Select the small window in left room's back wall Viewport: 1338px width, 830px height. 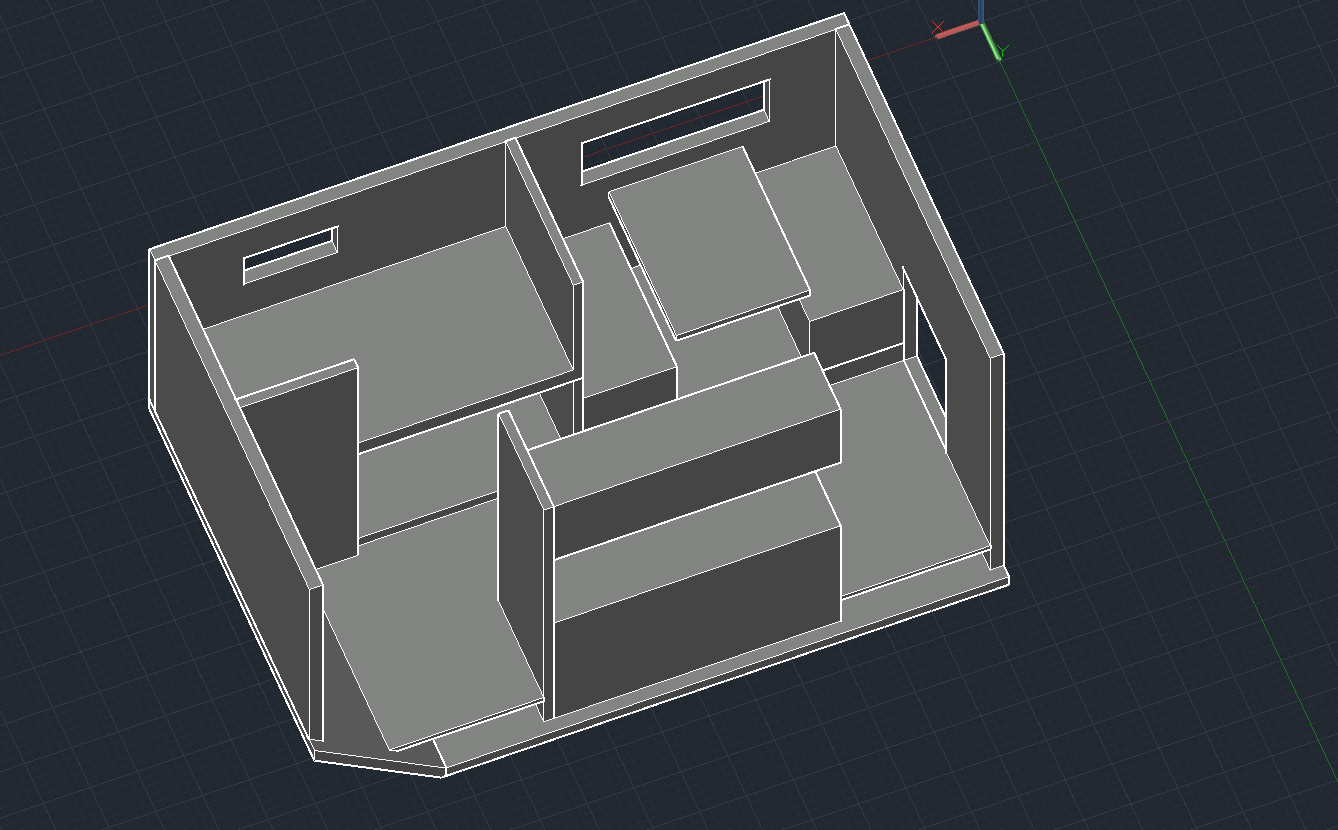click(290, 254)
